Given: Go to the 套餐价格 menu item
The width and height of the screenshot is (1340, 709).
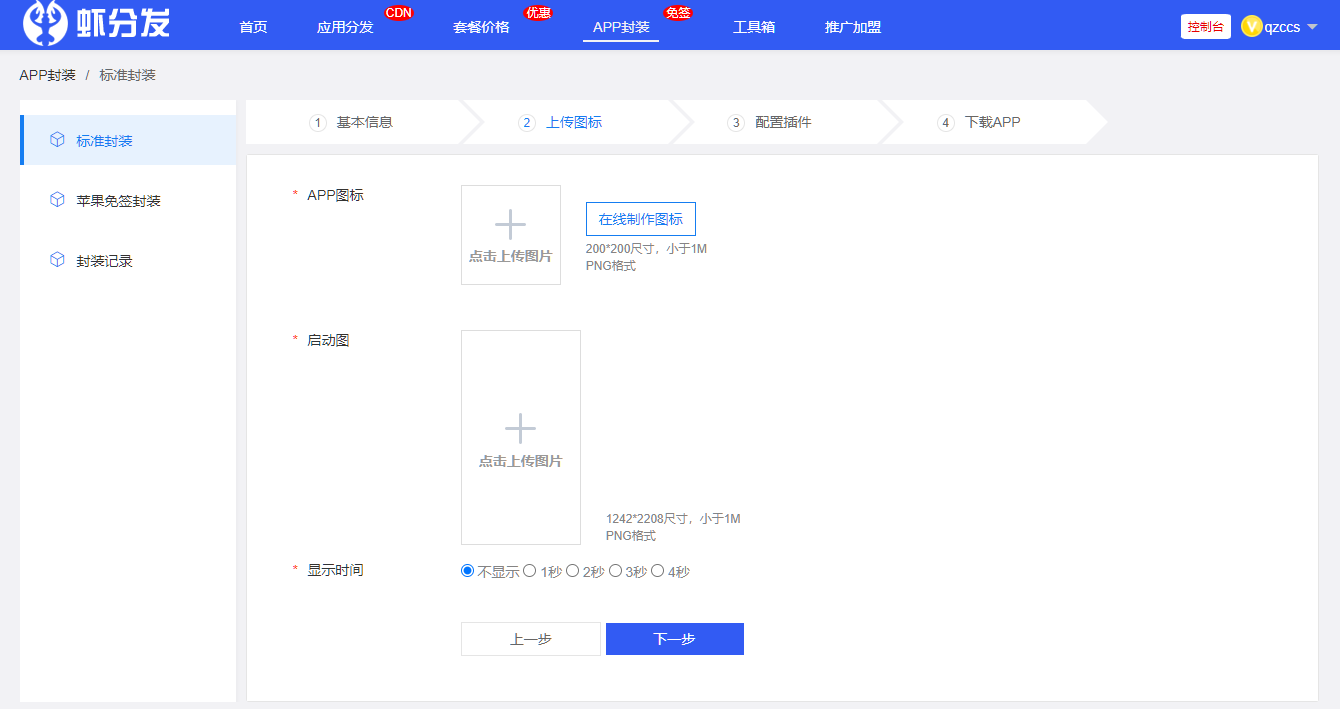Looking at the screenshot, I should (x=481, y=27).
